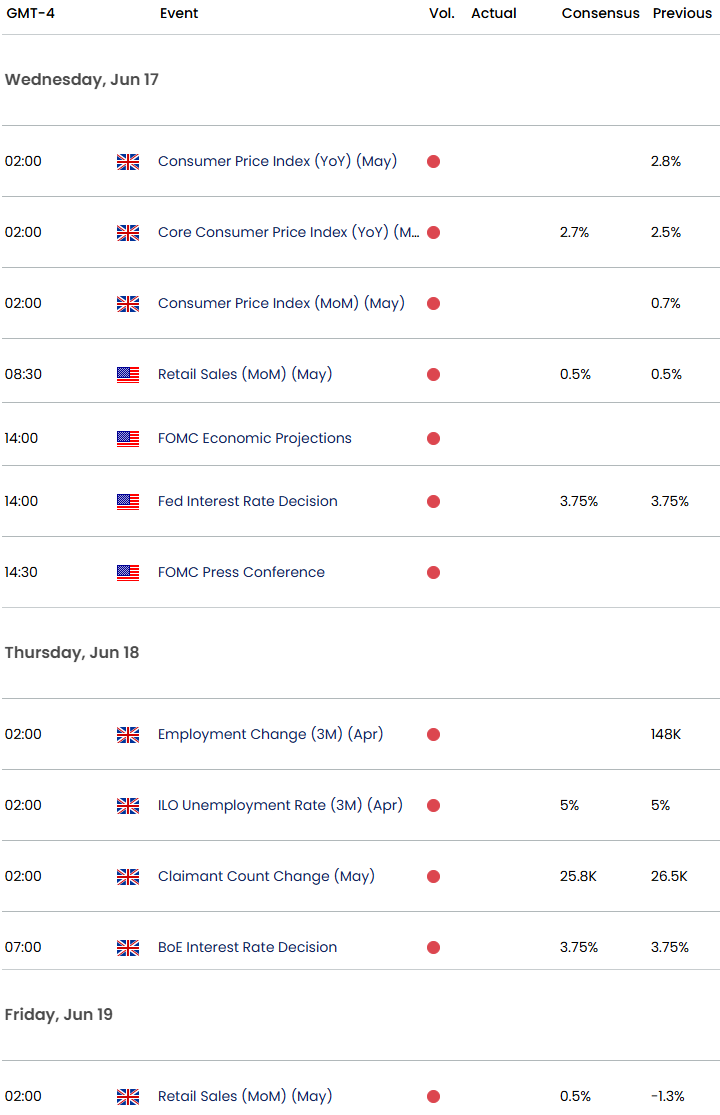
Task: Click US flag beside Retail Sales (MoM) Jun 17
Action: (x=128, y=375)
